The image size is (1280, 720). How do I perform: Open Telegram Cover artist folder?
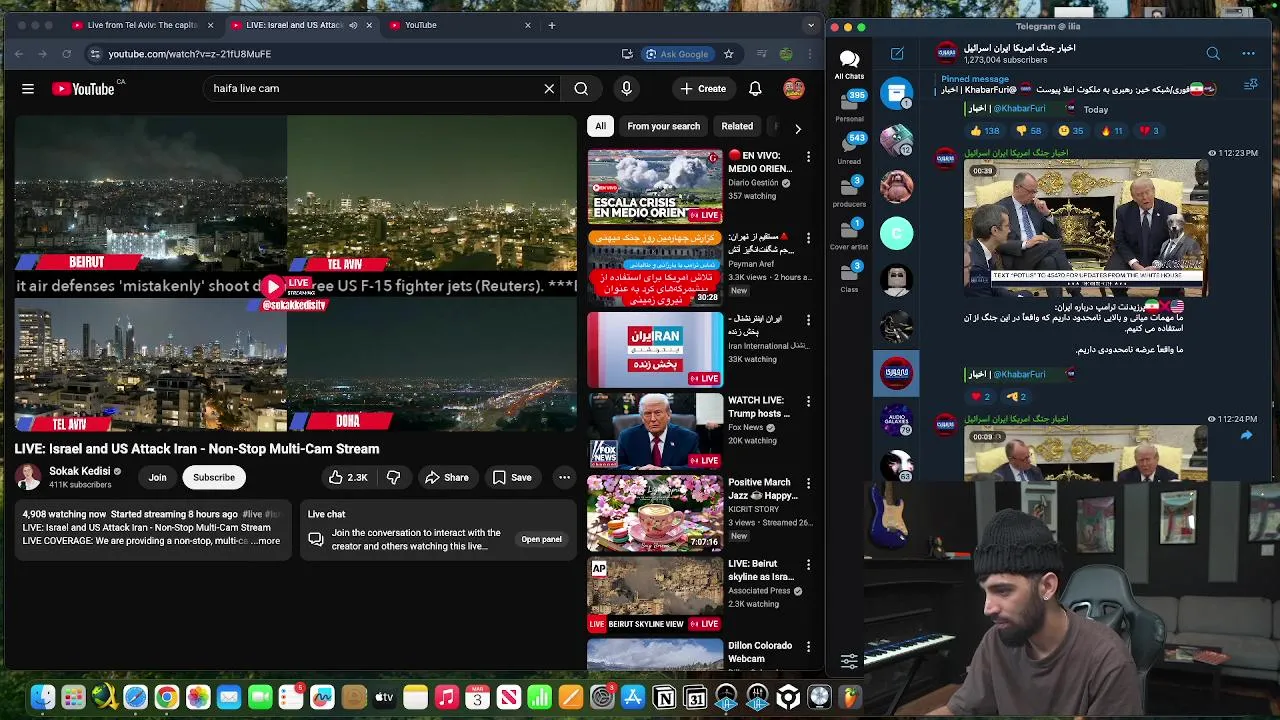pos(849,235)
